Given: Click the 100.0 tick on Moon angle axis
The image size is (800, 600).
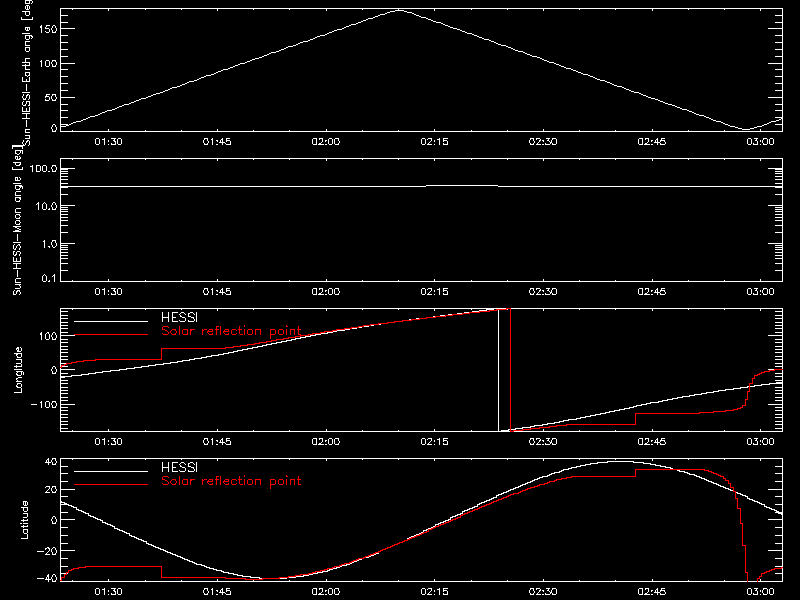Looking at the screenshot, I should pyautogui.click(x=43, y=168).
